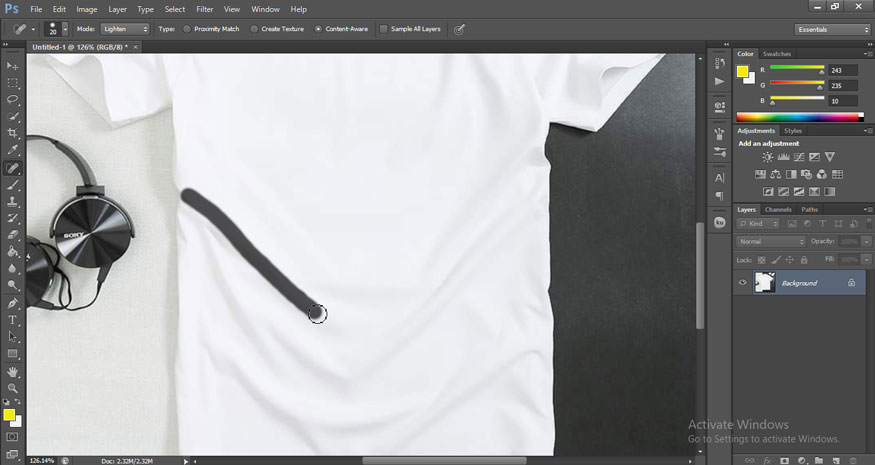Select the Pen tool
This screenshot has width=875, height=465.
point(12,303)
